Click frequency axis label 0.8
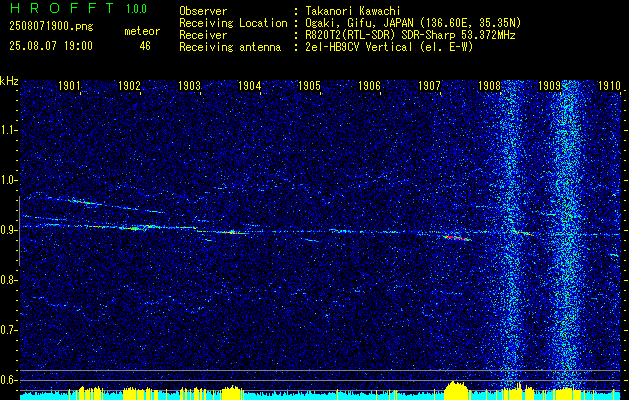This screenshot has height=400, width=629. click(9, 280)
